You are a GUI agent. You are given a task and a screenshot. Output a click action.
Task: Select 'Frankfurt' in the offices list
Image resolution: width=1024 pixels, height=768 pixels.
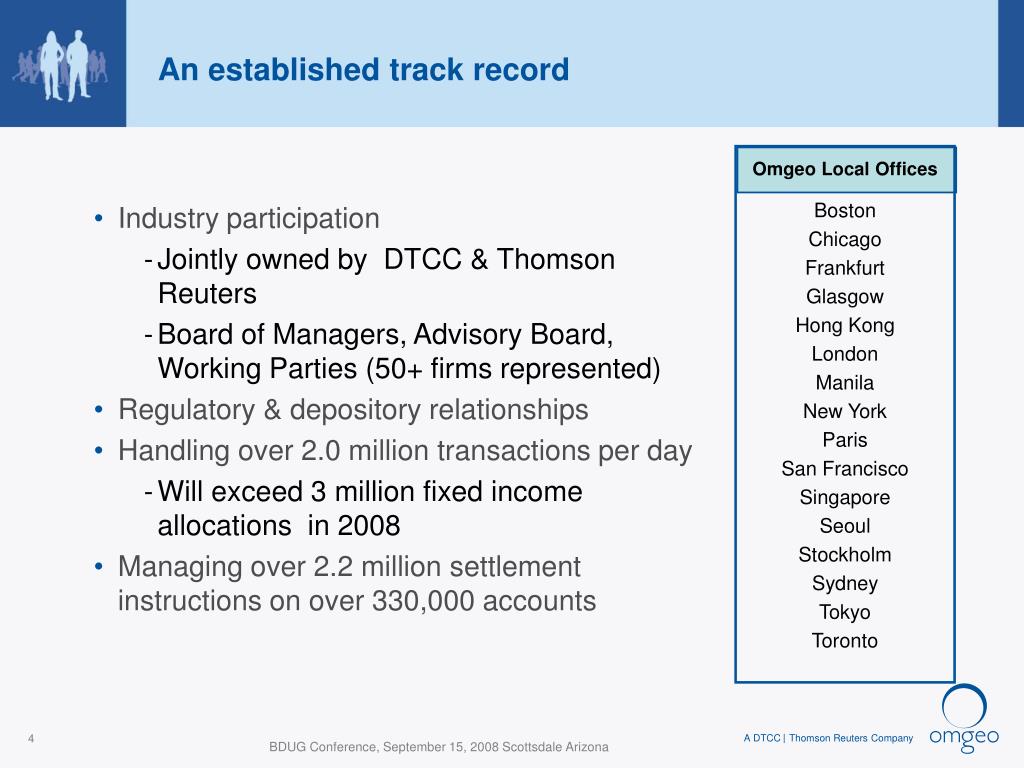point(844,268)
